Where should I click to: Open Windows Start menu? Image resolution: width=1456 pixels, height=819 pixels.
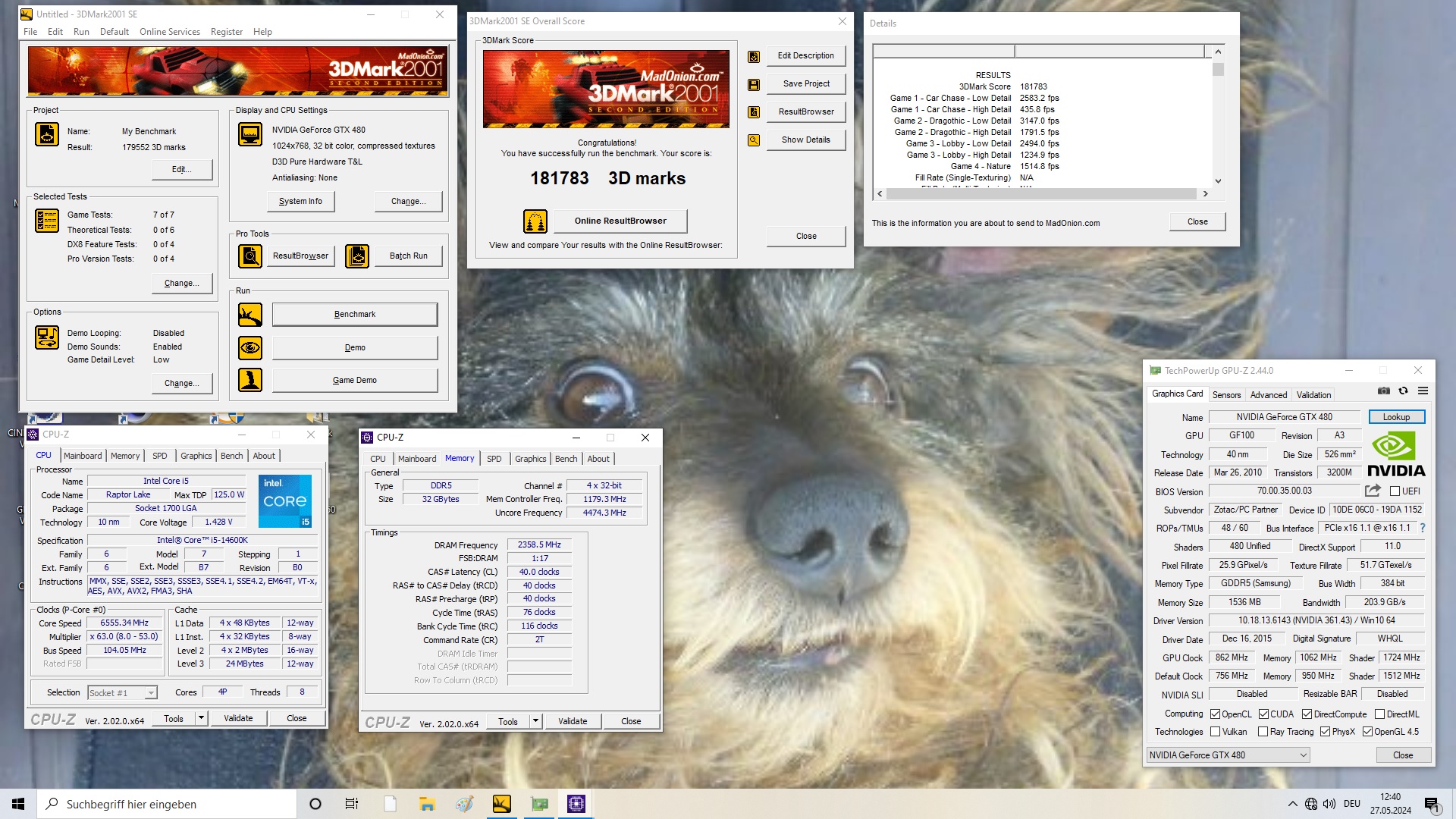coord(18,804)
